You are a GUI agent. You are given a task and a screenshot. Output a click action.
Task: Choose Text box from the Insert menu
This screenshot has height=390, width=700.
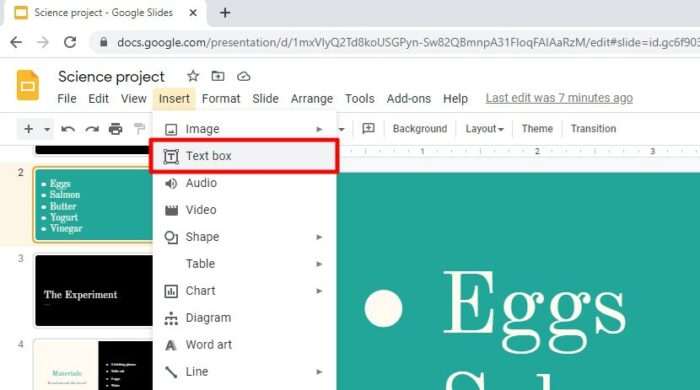244,156
